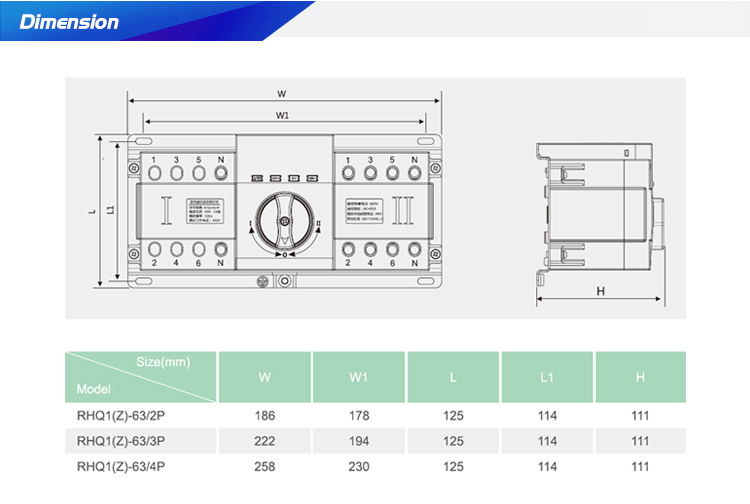This screenshot has height=504, width=750.
Task: Click the W dimension label in diagram
Action: pyautogui.click(x=282, y=94)
